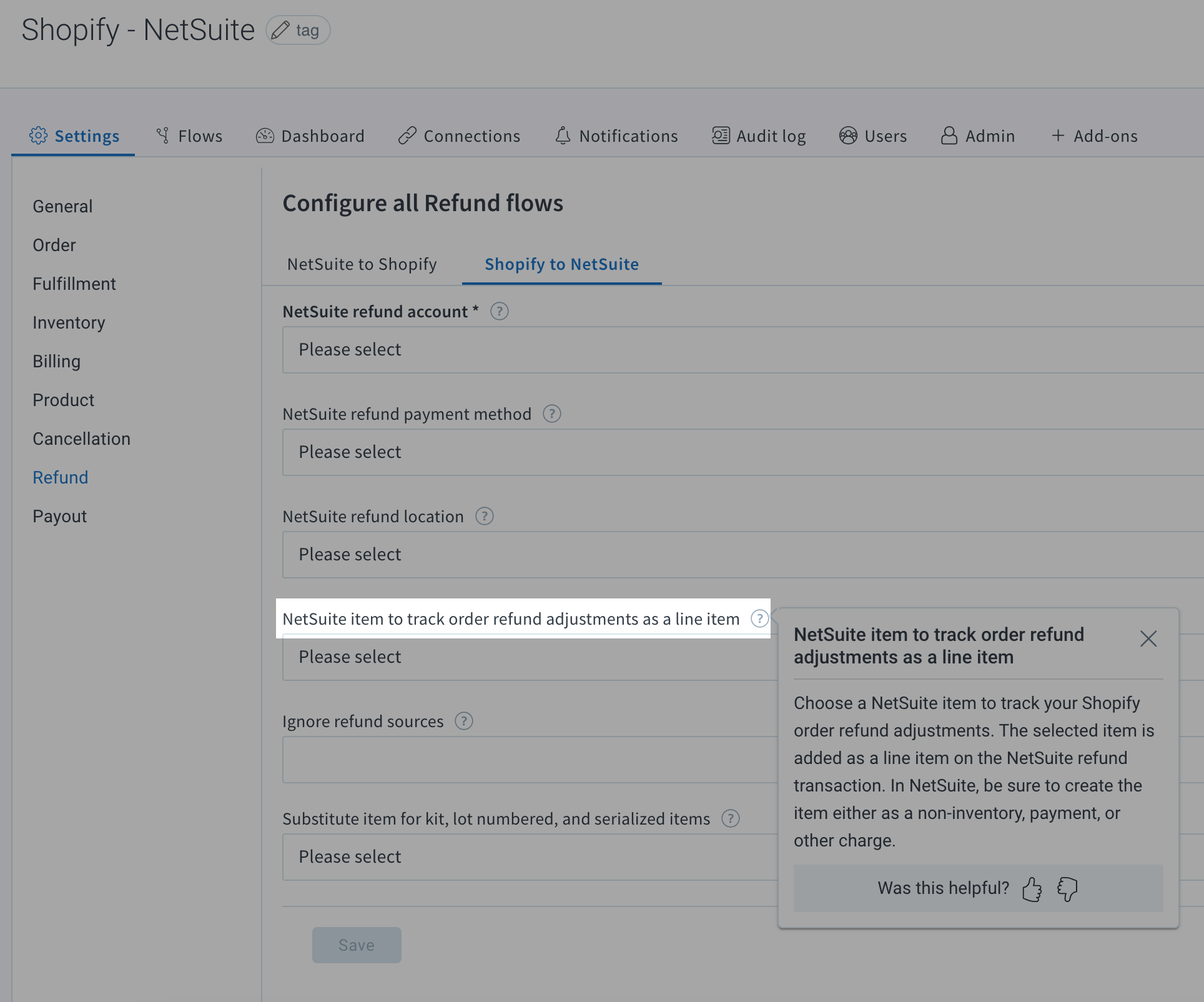The image size is (1204, 1002).
Task: Select Billing in settings sidebar
Action: 56,361
